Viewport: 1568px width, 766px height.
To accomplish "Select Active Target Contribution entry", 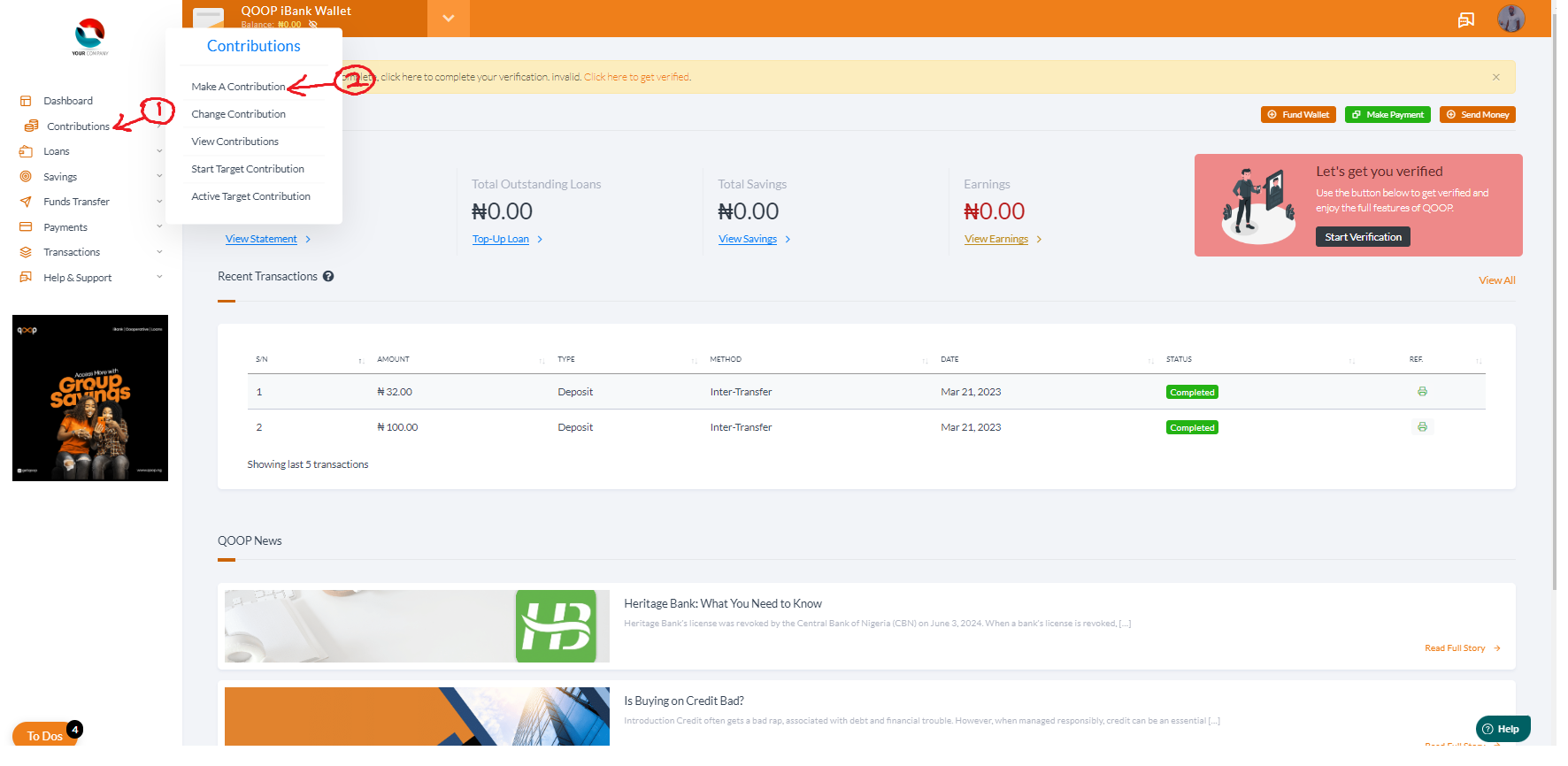I will click(x=250, y=196).
